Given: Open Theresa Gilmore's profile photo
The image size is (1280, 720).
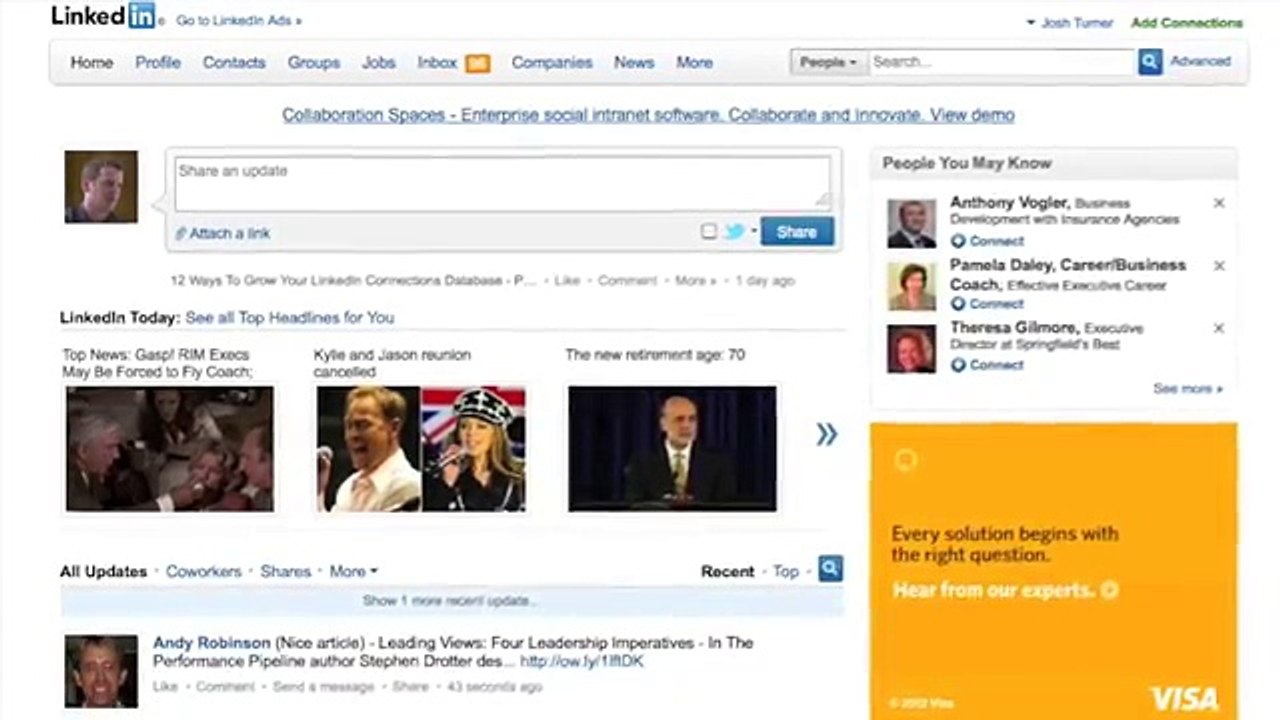Looking at the screenshot, I should click(911, 348).
